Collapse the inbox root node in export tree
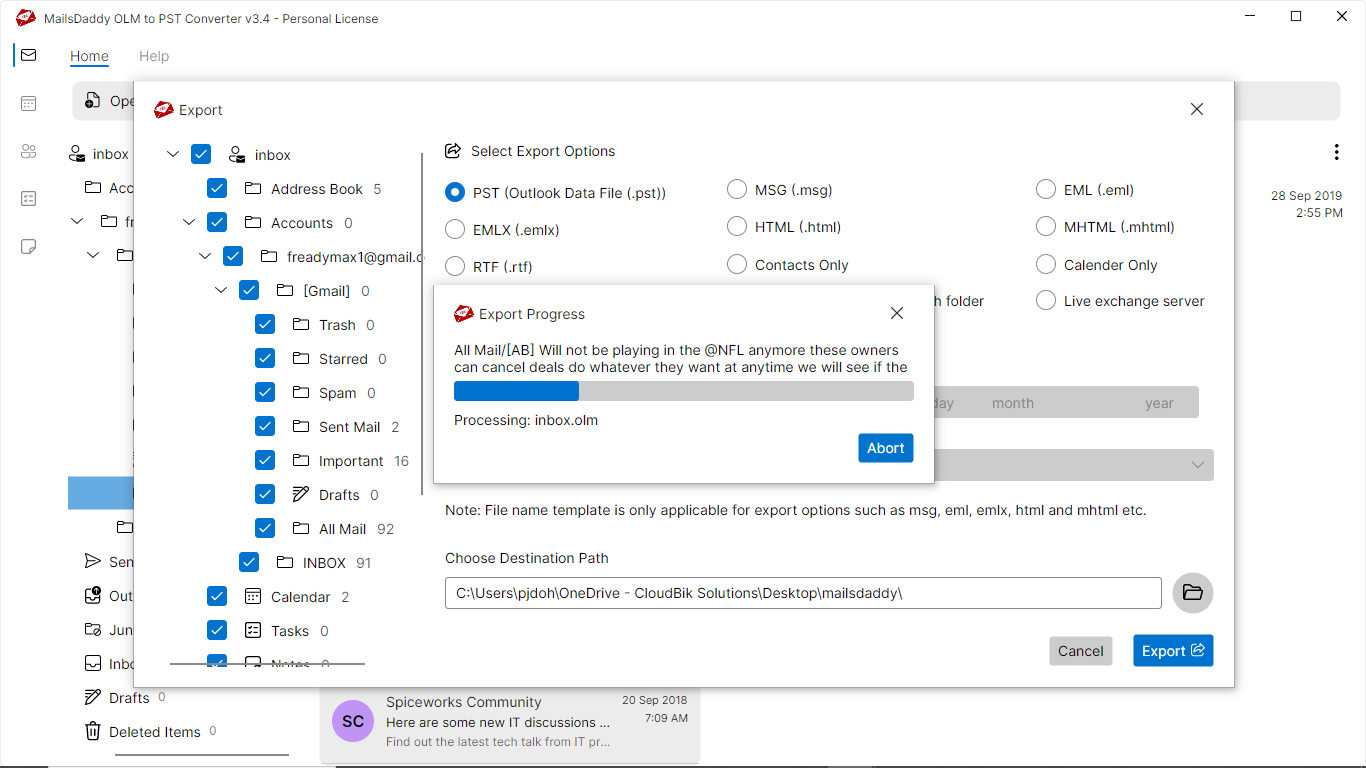 tap(173, 155)
